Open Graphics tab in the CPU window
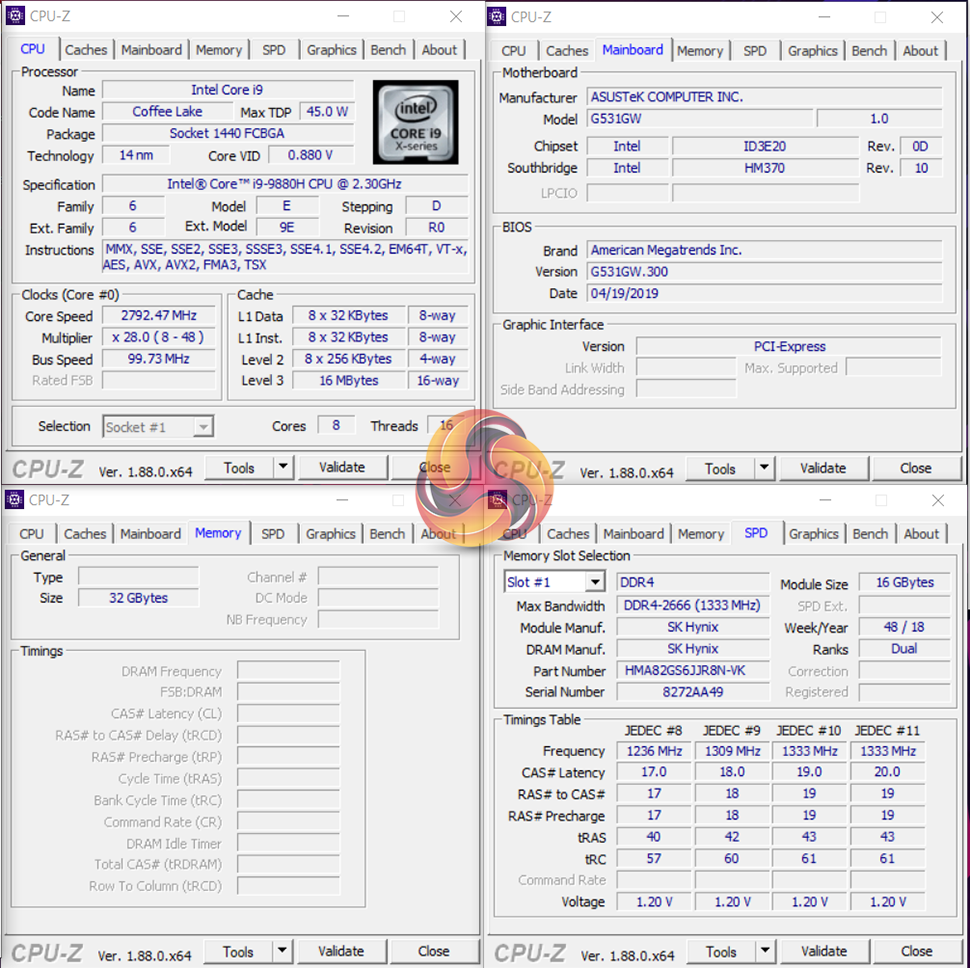 click(x=332, y=50)
